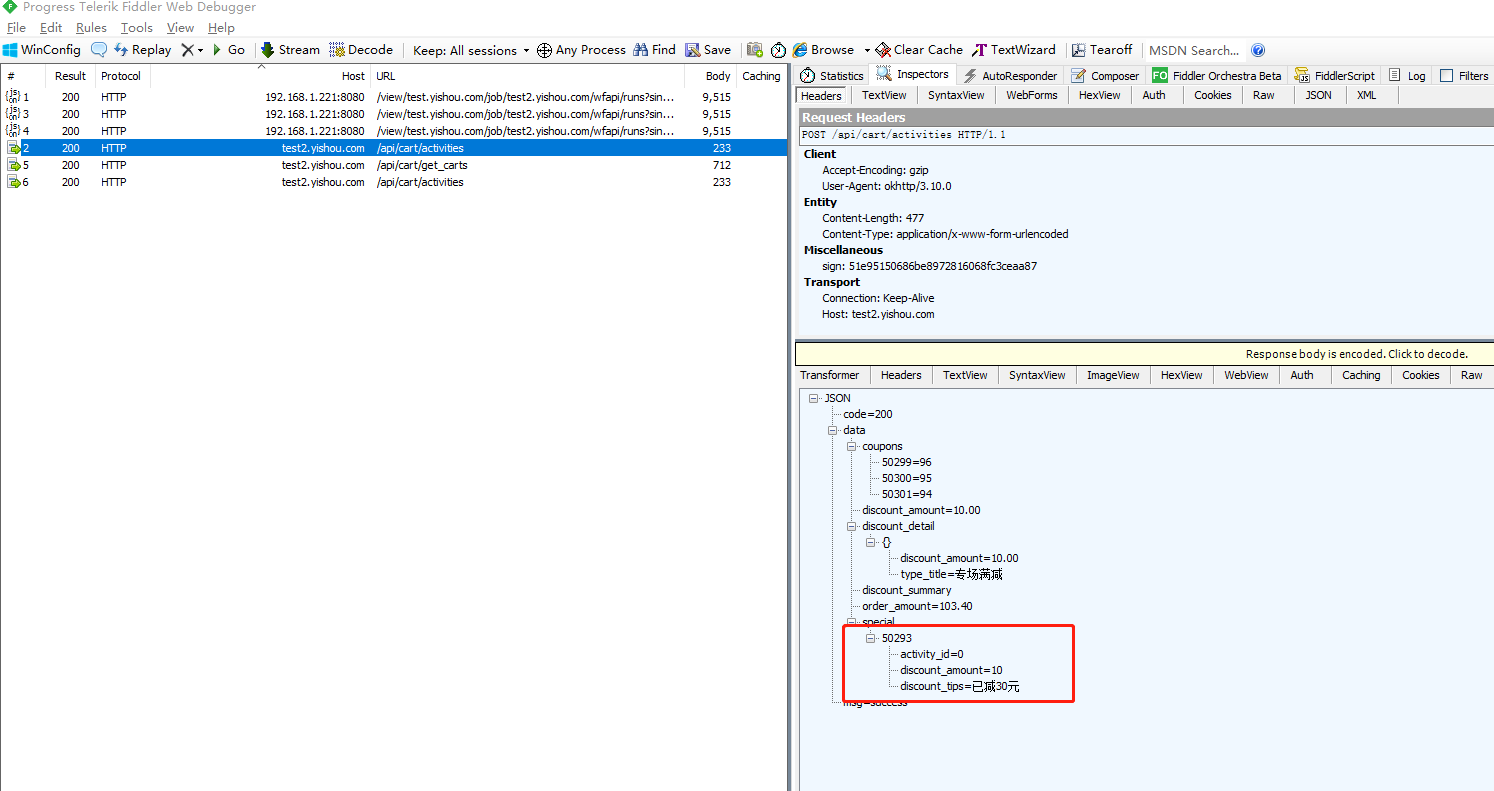Tearoff the inspectors window
The height and width of the screenshot is (791, 1494).
pos(1102,50)
